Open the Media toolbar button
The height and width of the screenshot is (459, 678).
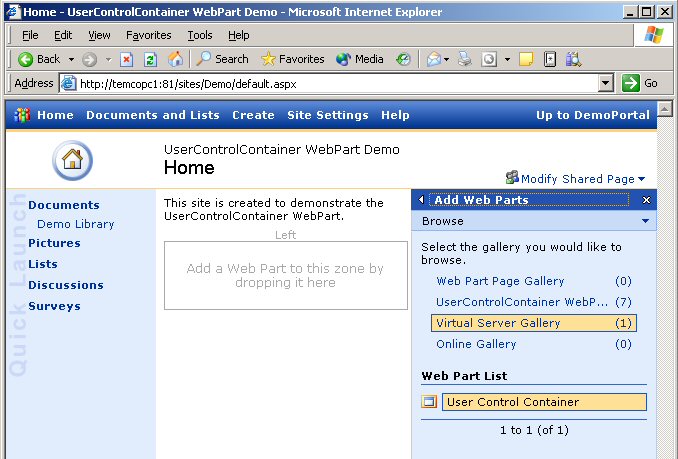pyautogui.click(x=360, y=59)
